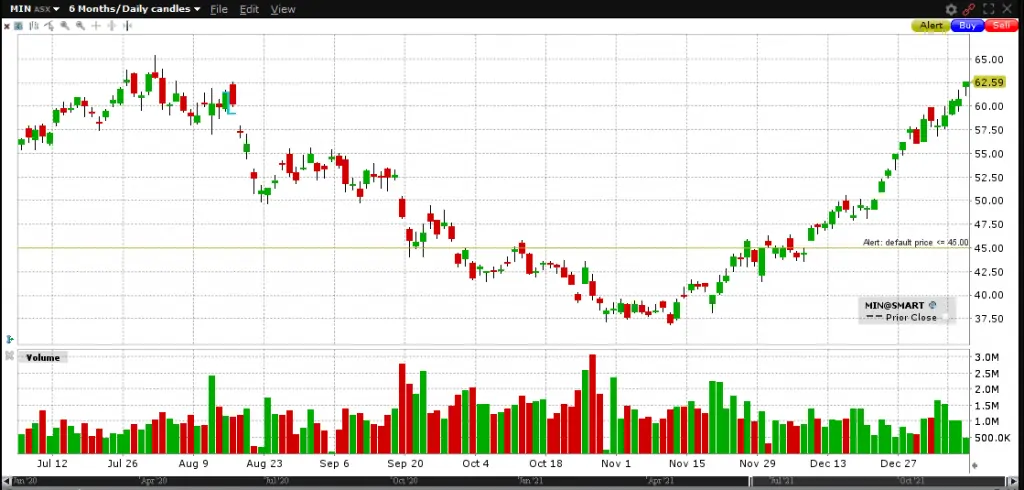Select the crosshair cursor tool
The image size is (1024, 490).
click(96, 25)
